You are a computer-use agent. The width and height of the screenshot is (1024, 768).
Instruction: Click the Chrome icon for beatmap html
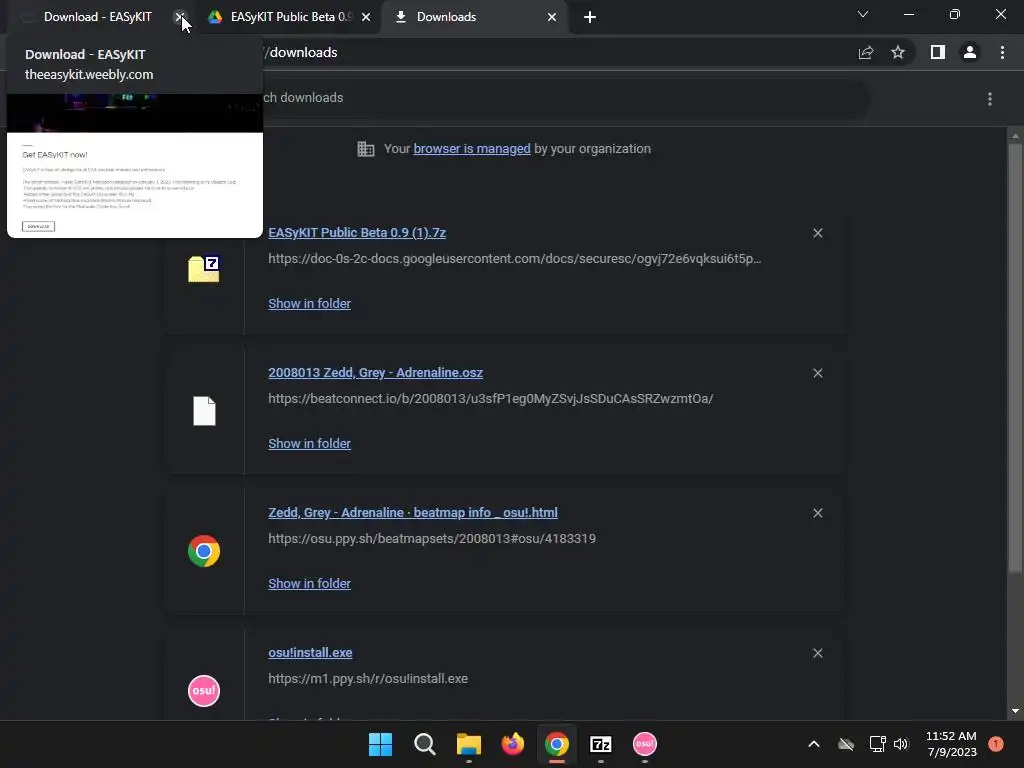coord(204,551)
